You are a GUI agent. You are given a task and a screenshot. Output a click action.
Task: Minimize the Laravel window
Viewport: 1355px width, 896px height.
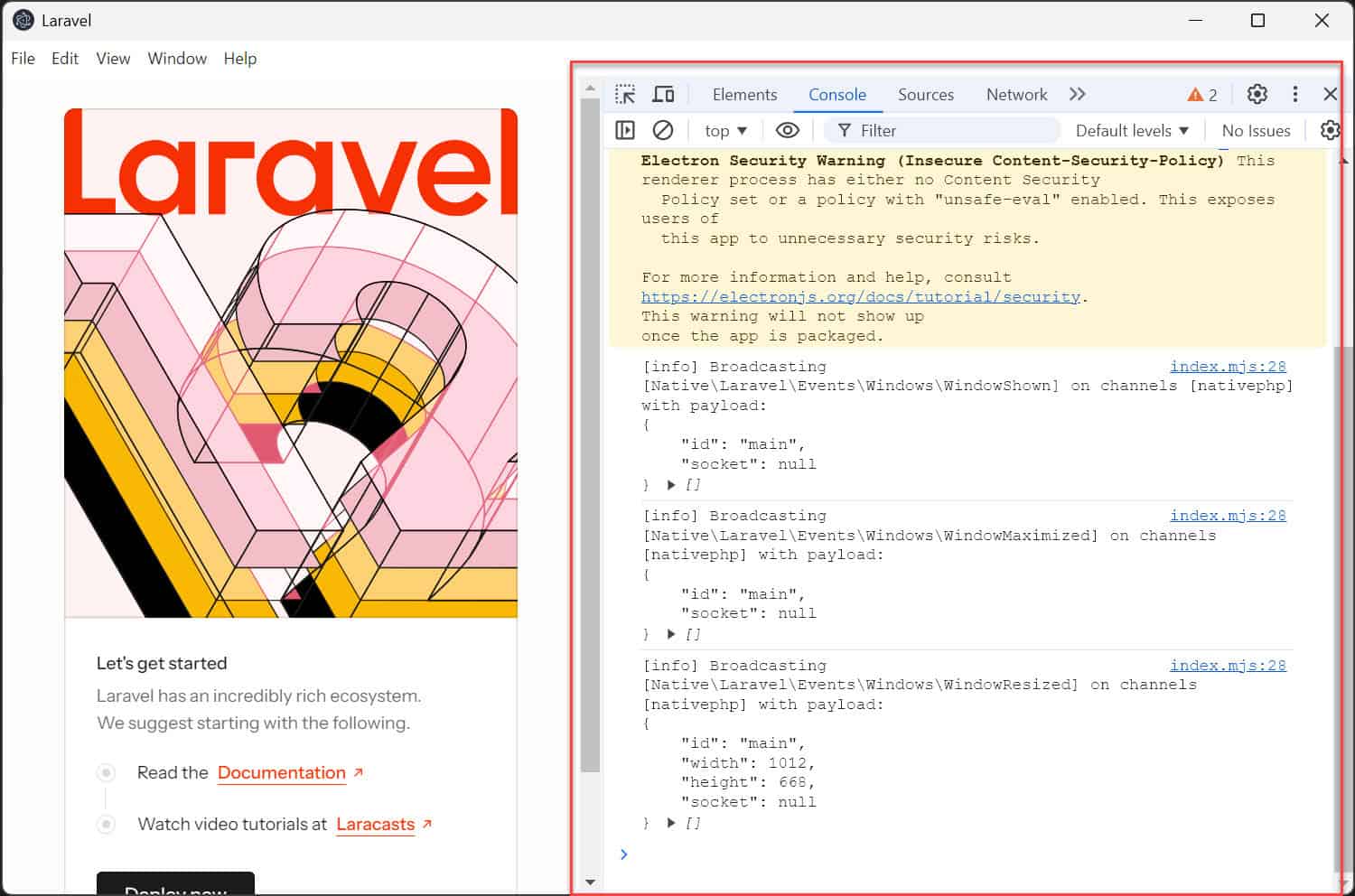point(1195,20)
